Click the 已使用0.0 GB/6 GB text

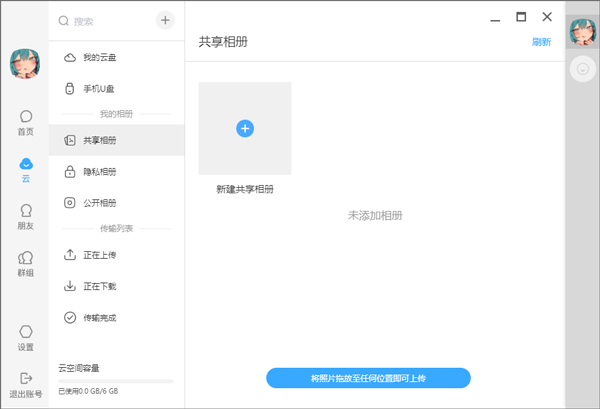(88, 391)
